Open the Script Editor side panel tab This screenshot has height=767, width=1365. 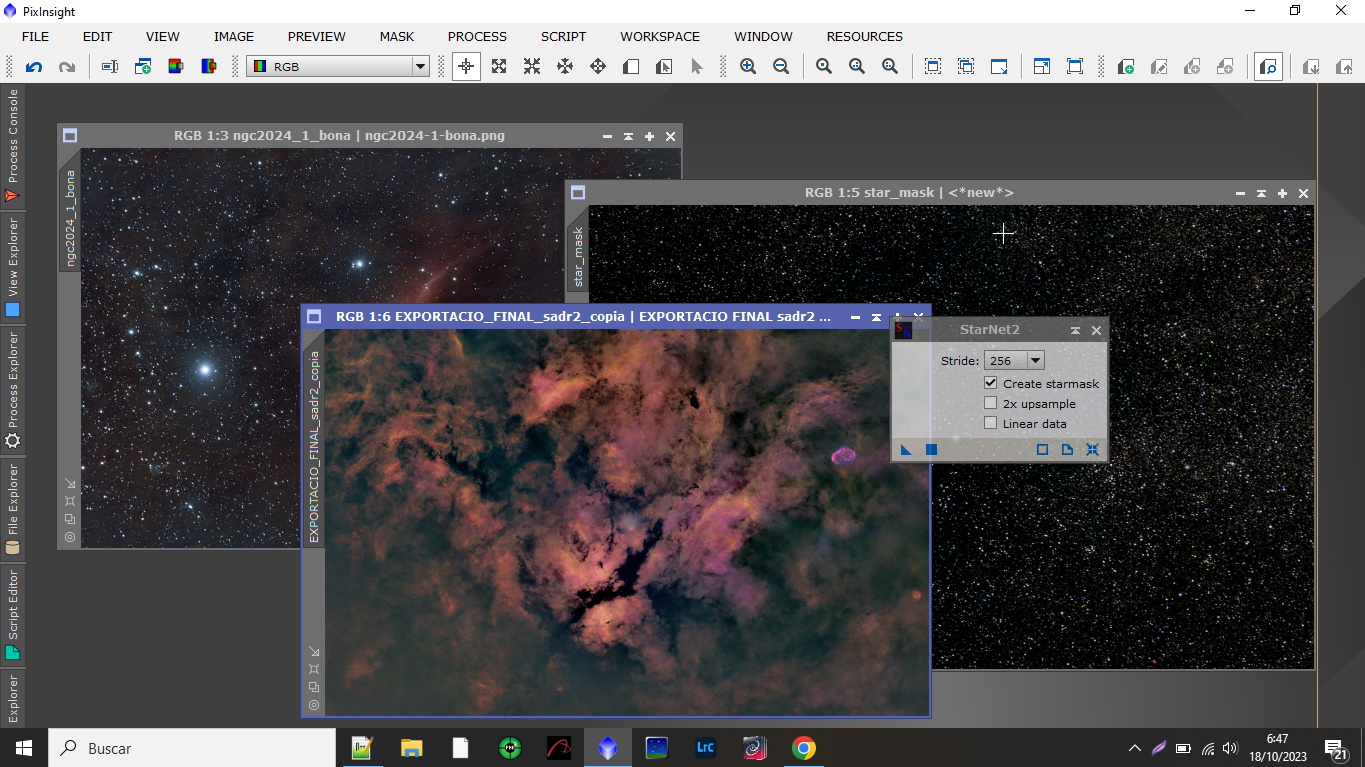(x=13, y=615)
